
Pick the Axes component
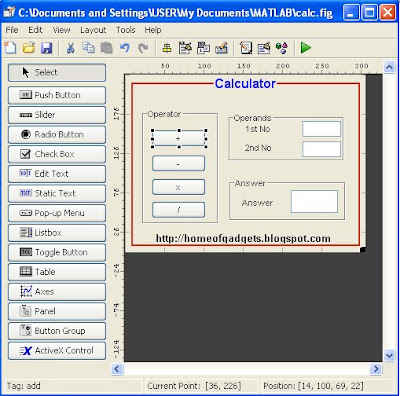tap(57, 292)
